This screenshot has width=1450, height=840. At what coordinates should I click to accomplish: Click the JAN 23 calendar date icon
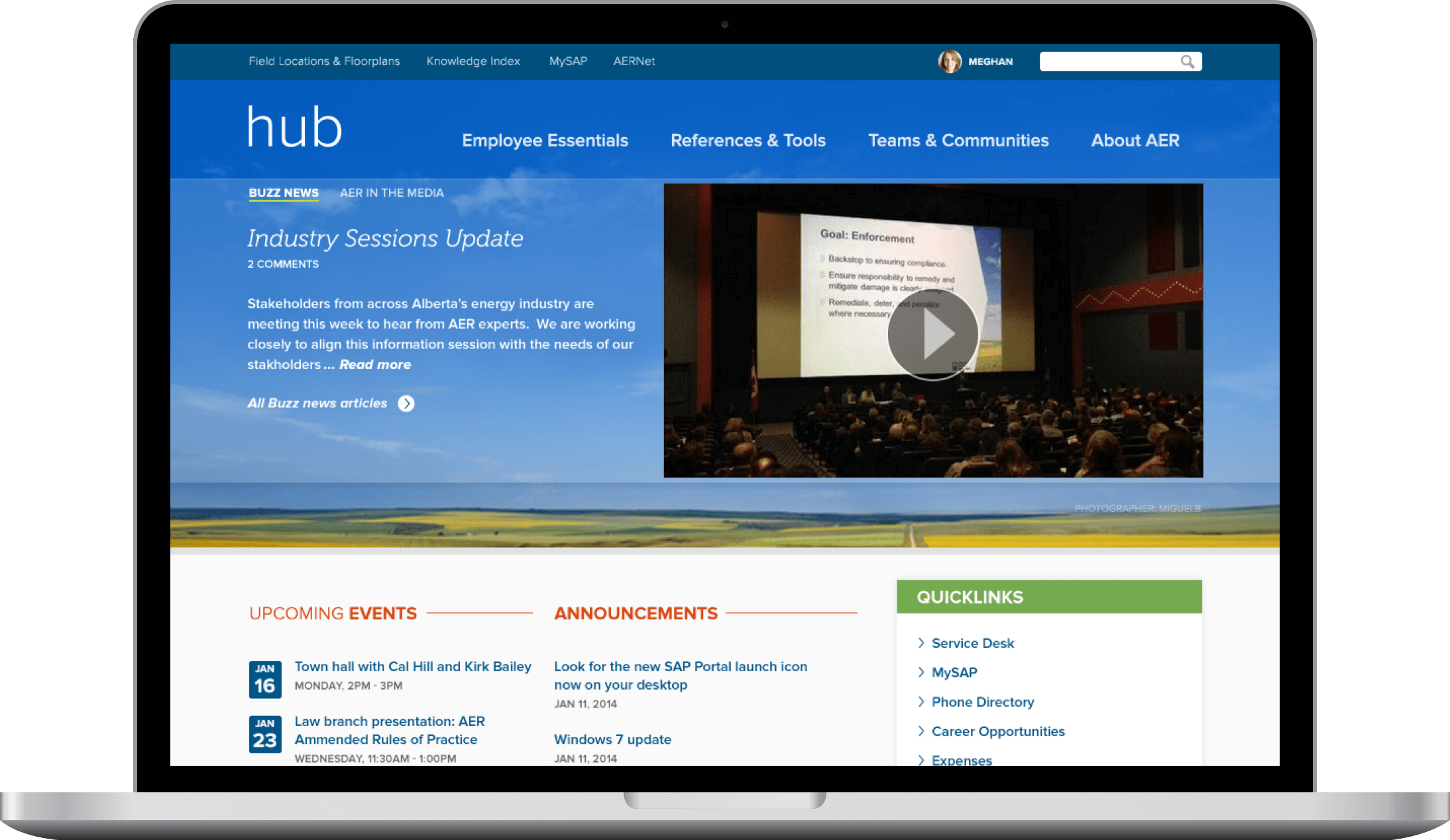pyautogui.click(x=265, y=733)
